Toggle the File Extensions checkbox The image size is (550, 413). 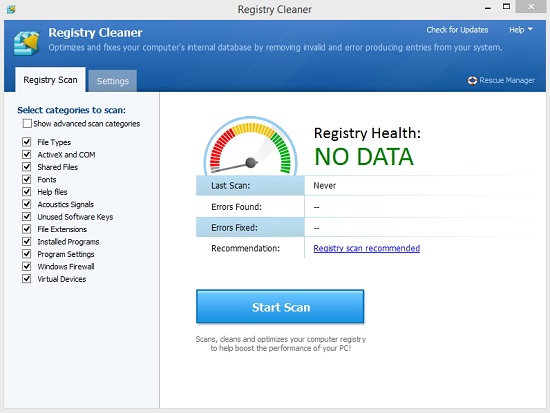(x=27, y=229)
